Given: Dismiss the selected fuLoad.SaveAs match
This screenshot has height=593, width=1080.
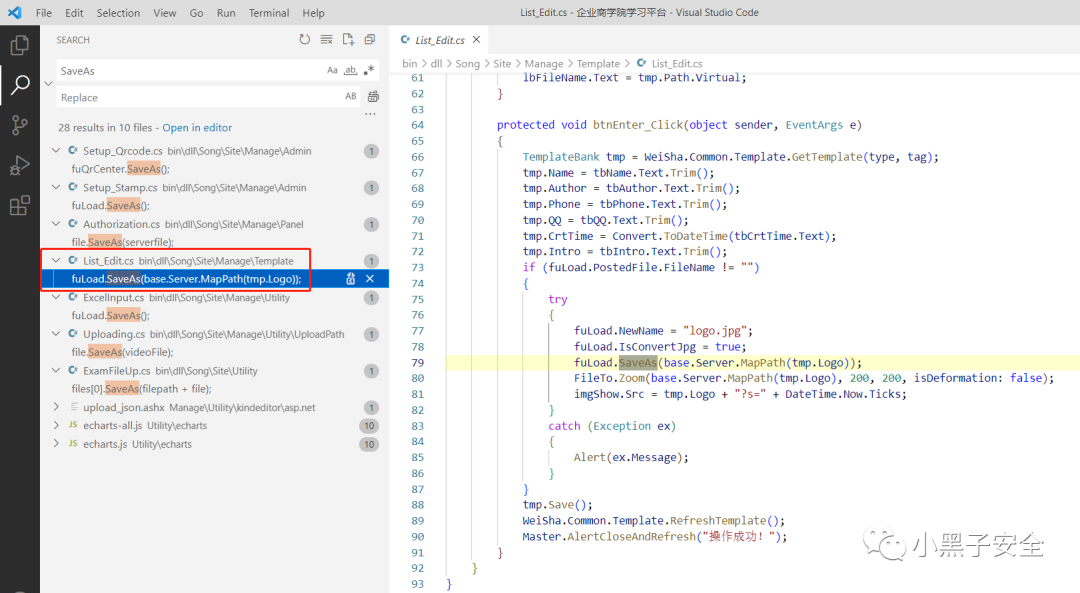Looking at the screenshot, I should (x=370, y=279).
